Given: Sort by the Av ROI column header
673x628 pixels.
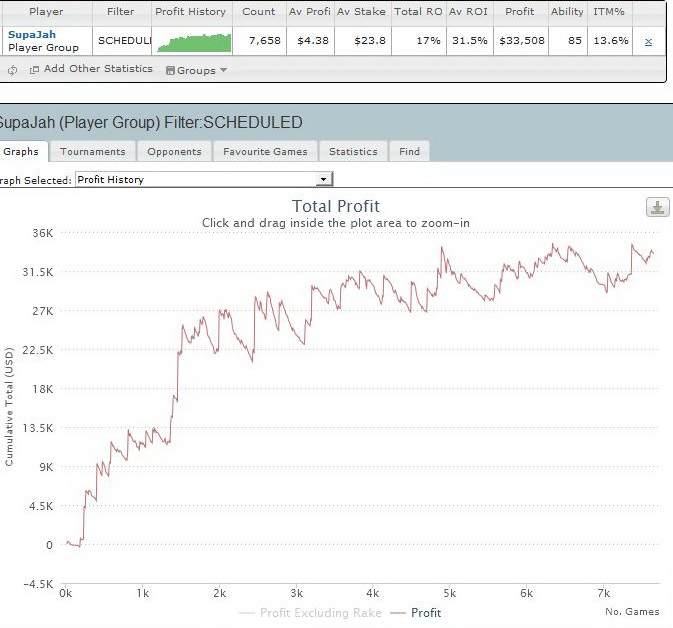Looking at the screenshot, I should [468, 12].
